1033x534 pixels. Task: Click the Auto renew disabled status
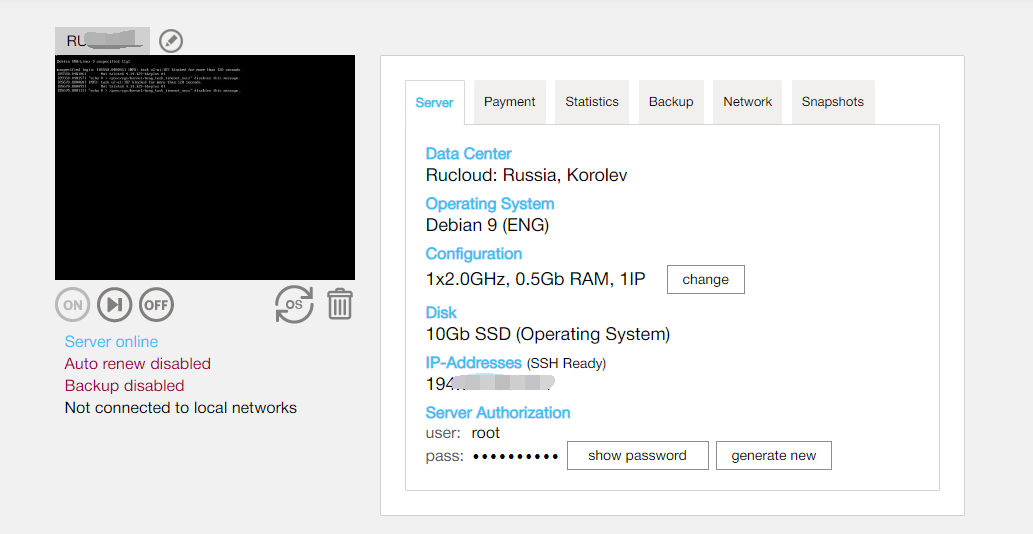138,363
